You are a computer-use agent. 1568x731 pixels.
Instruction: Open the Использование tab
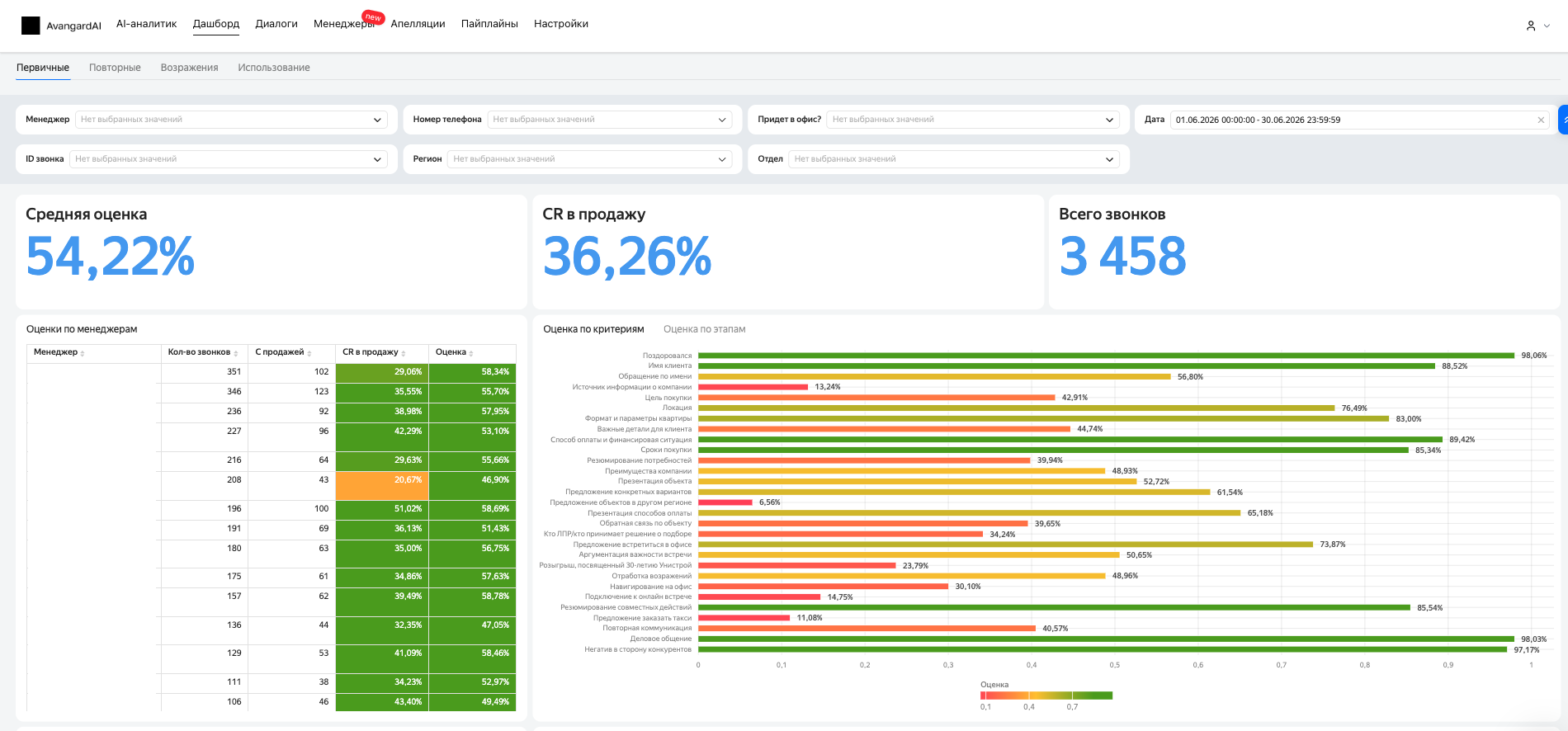click(x=274, y=68)
